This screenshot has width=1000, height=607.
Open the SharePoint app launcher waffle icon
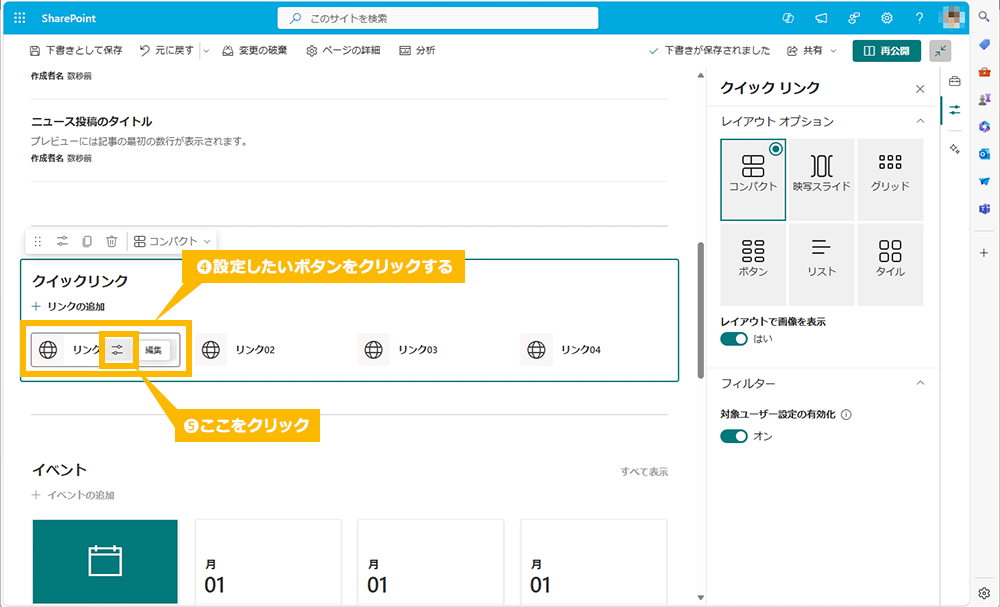point(20,18)
